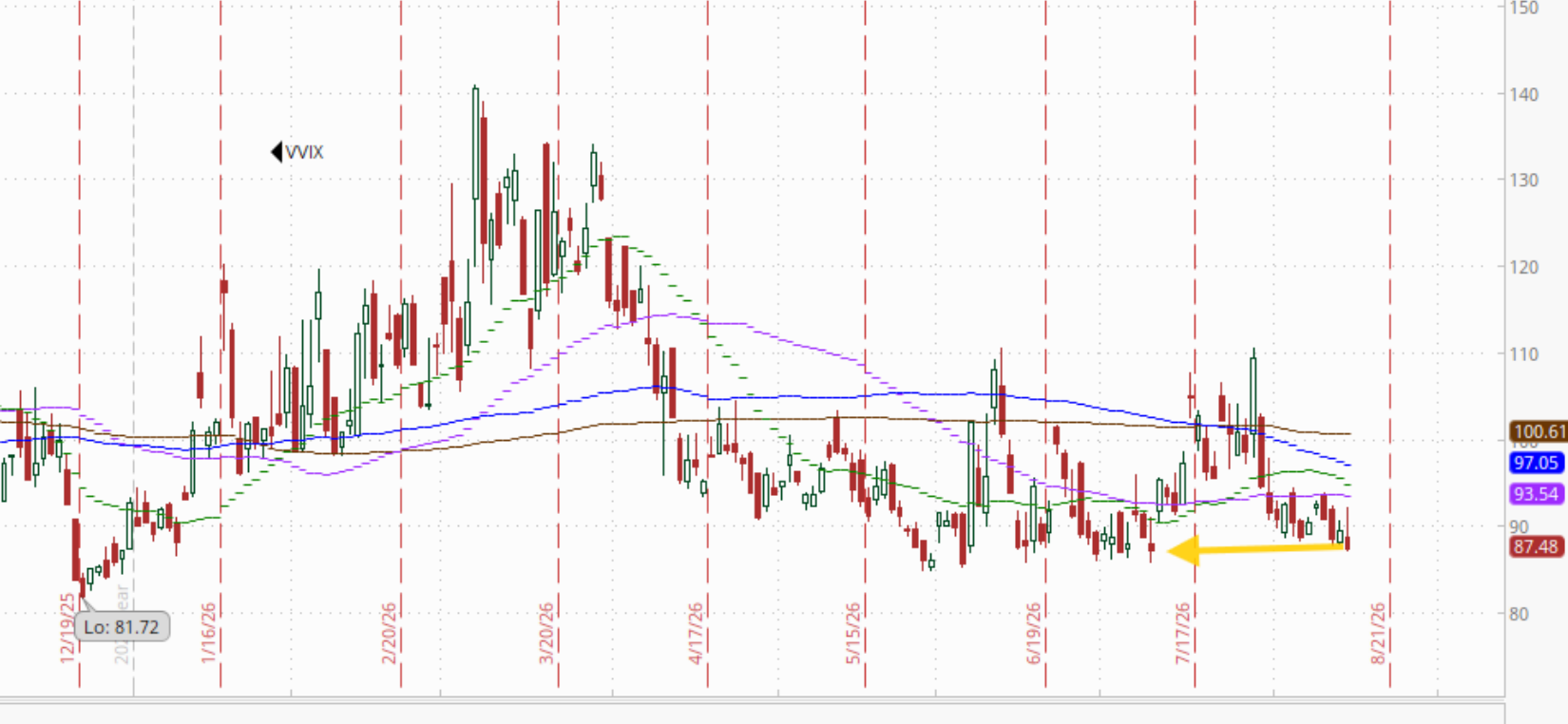This screenshot has height=724, width=1568.
Task: Select the 8/21/26 expiration date label
Action: [x=1378, y=633]
